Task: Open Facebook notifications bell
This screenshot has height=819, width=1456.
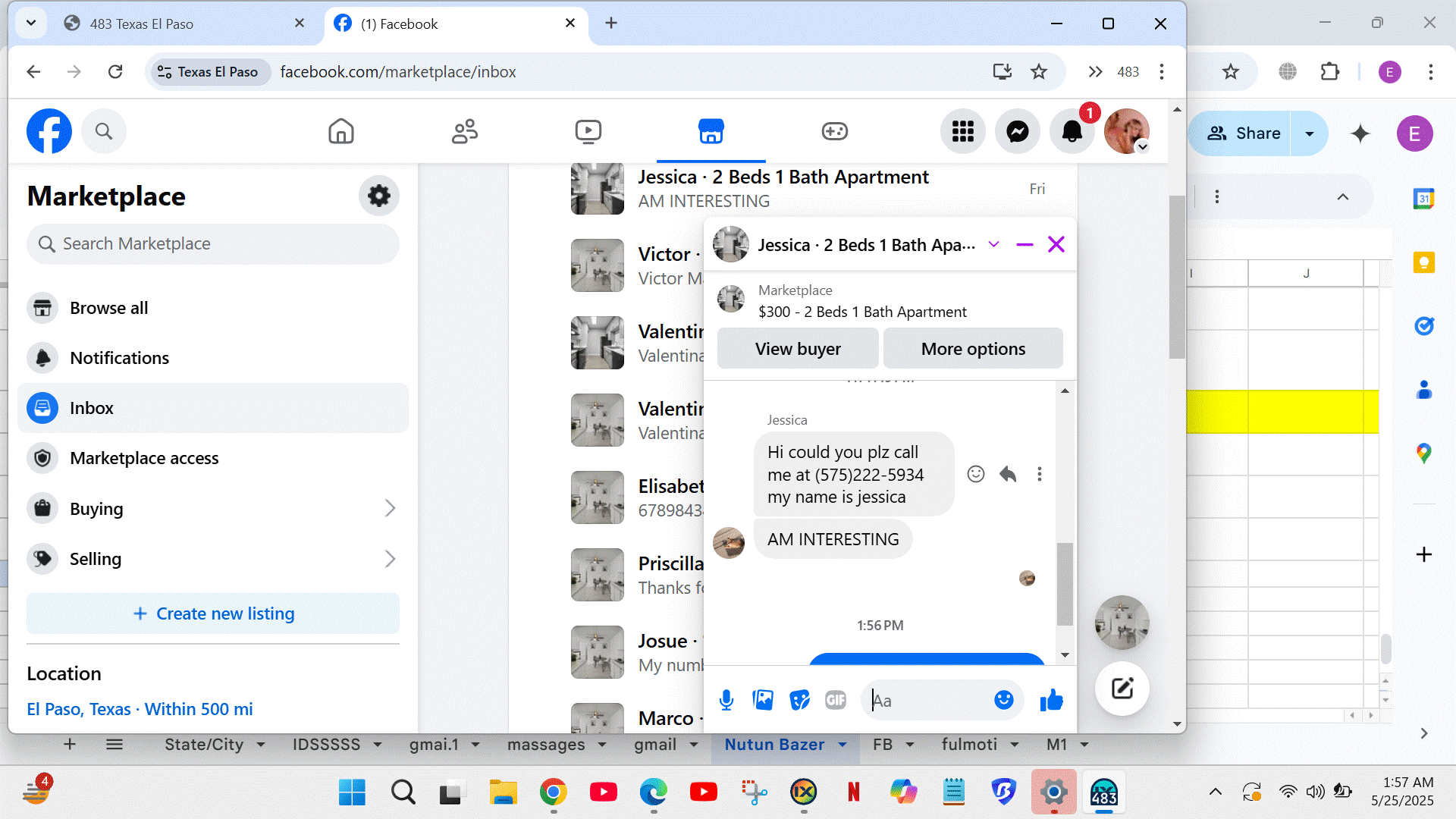Action: (x=1072, y=132)
